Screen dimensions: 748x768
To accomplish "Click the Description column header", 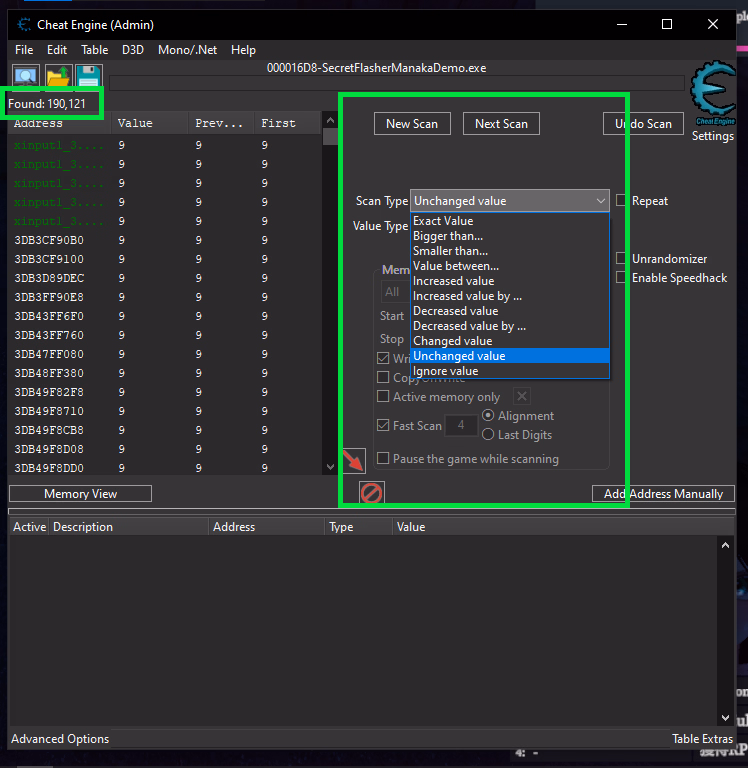I will click(128, 527).
